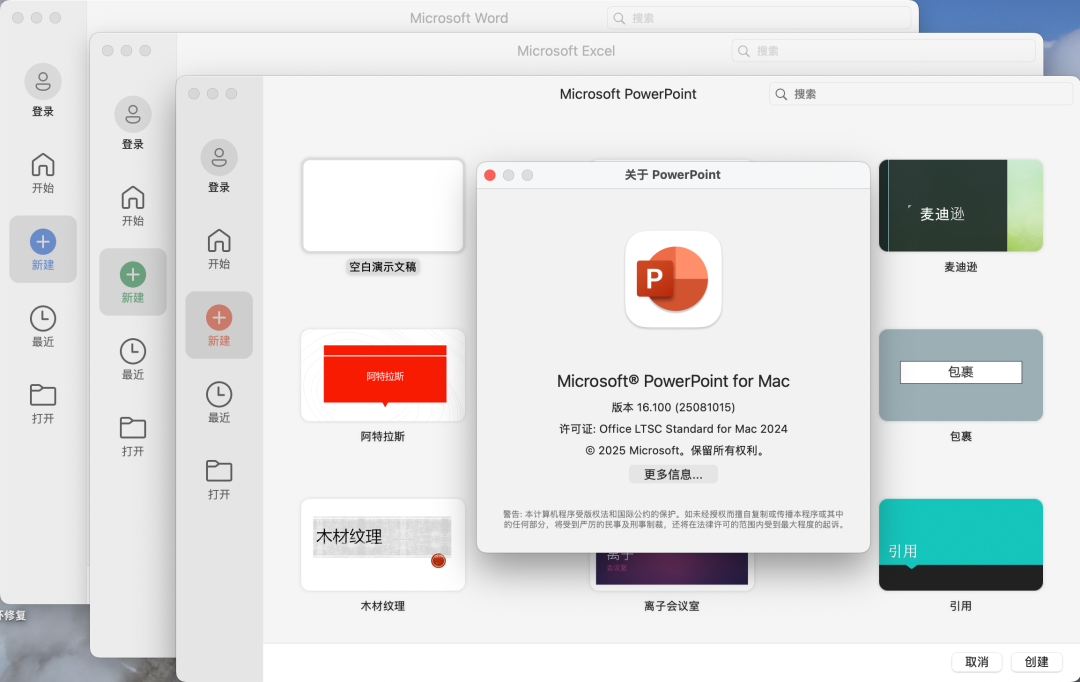Click the 引用 caption under the template
This screenshot has width=1080, height=682.
(961, 606)
